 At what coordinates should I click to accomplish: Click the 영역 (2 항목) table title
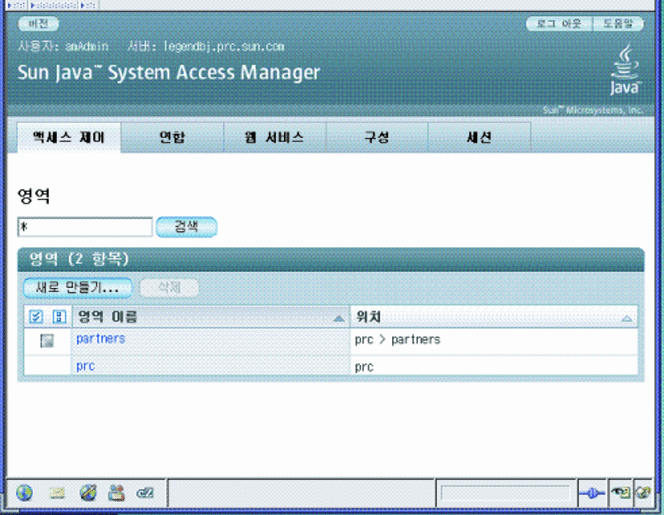pos(79,259)
